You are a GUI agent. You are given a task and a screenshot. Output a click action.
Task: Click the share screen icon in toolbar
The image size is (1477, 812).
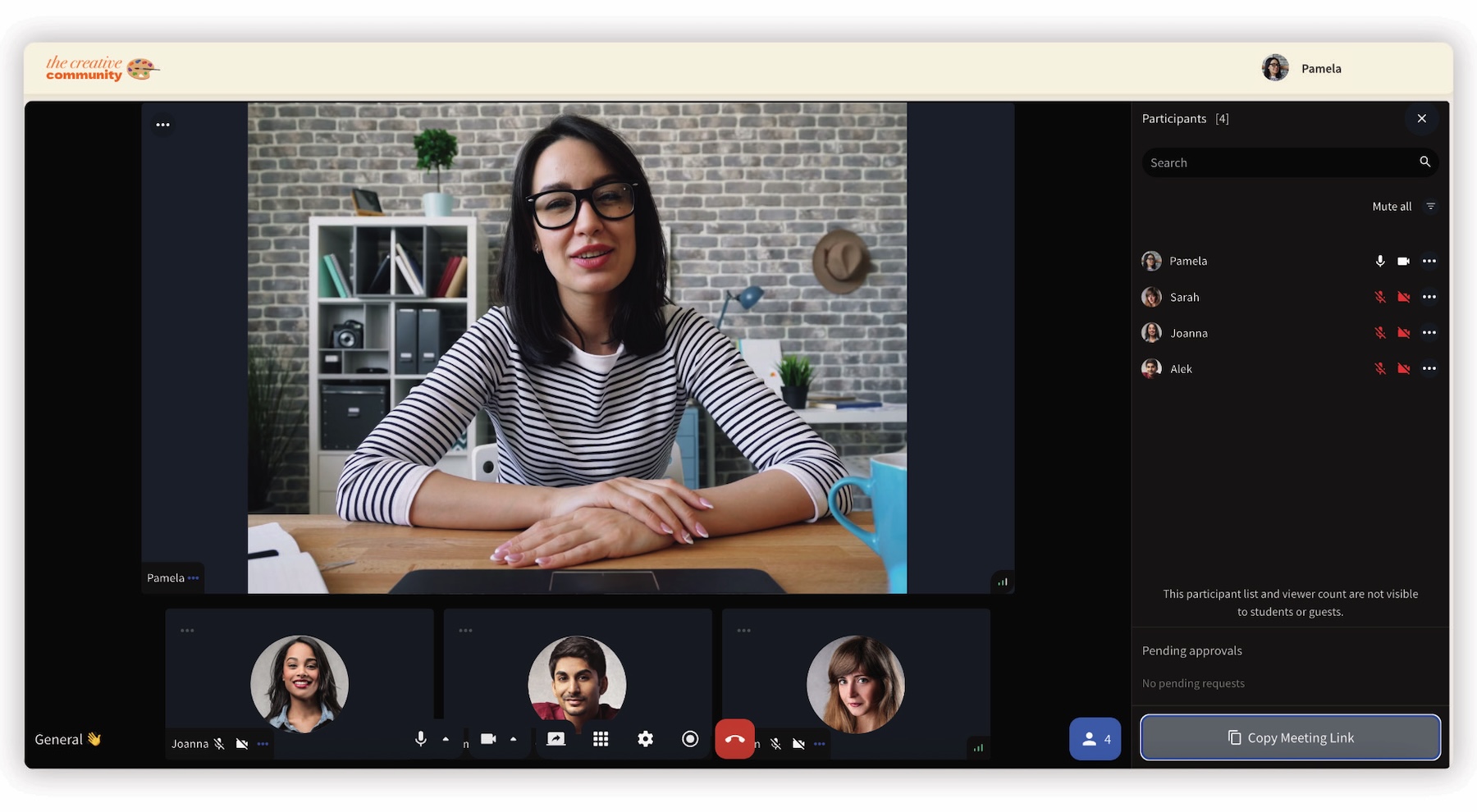556,739
